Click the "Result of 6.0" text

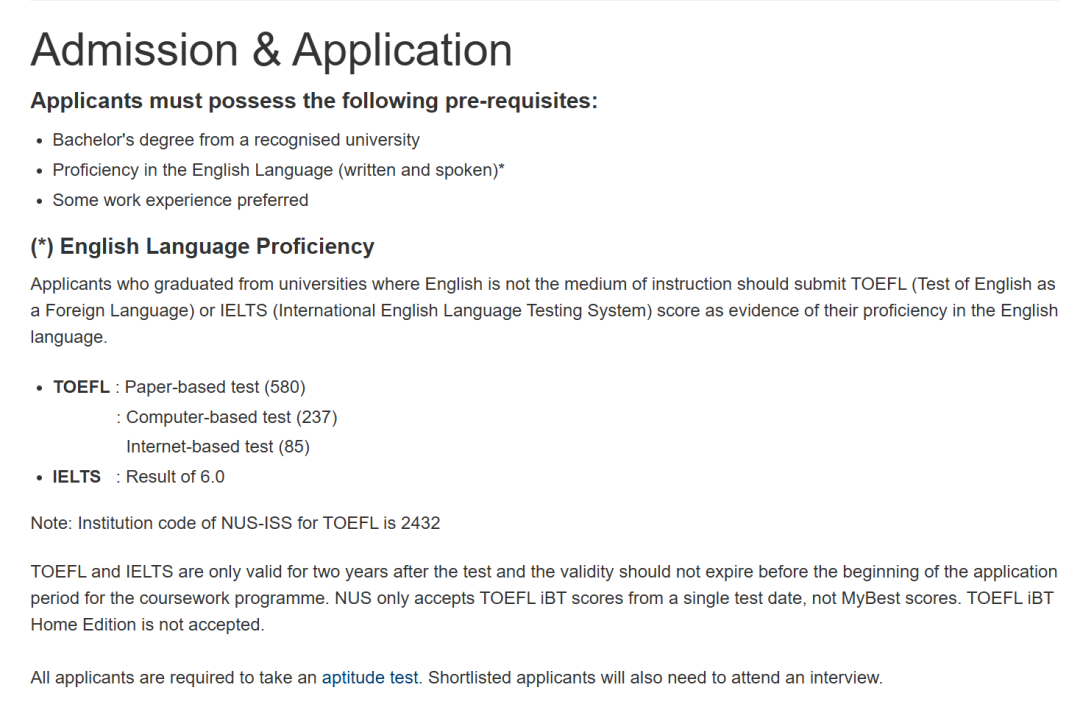point(175,477)
